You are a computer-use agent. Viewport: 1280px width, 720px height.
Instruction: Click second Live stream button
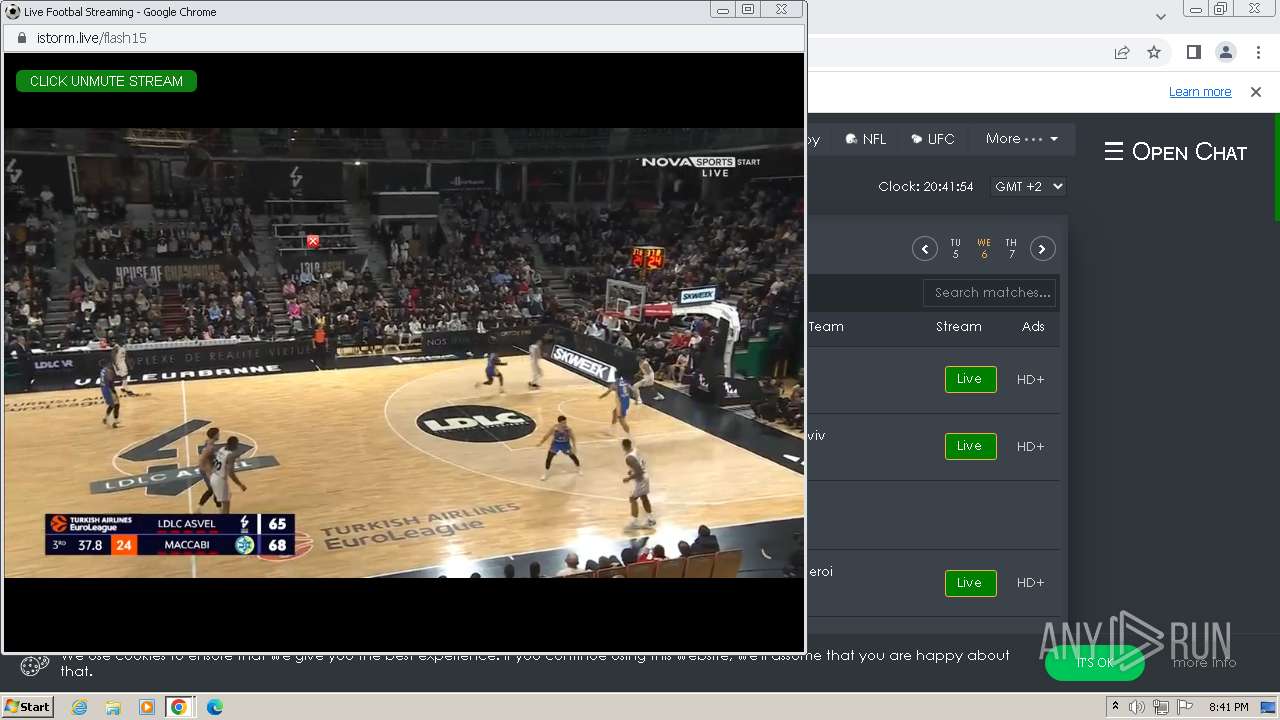click(970, 446)
